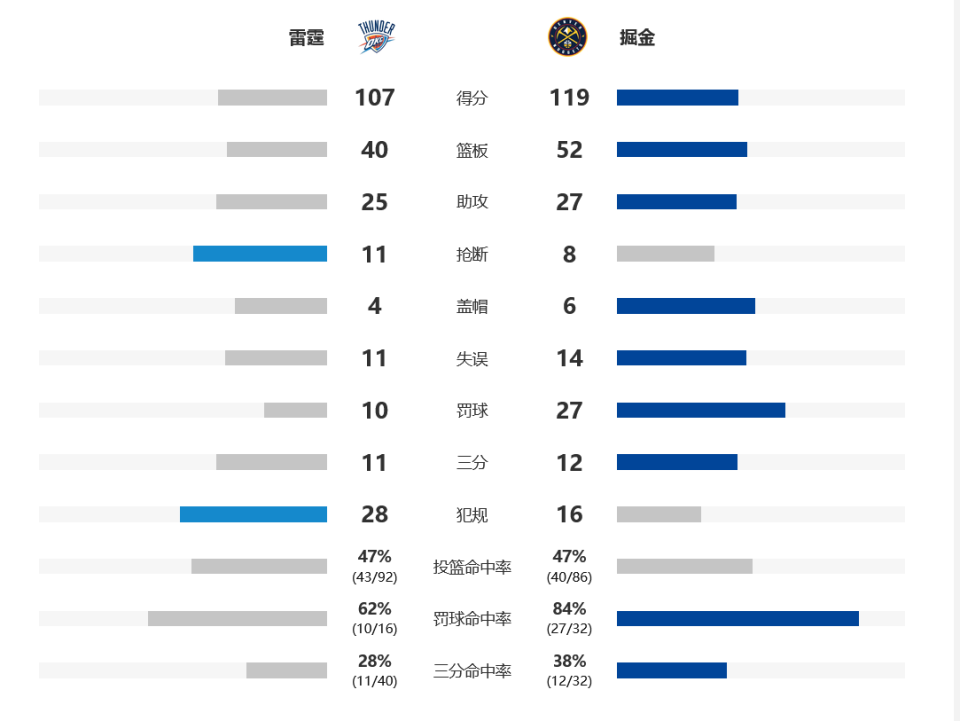Click the 盖帽 stat label

coord(472,306)
